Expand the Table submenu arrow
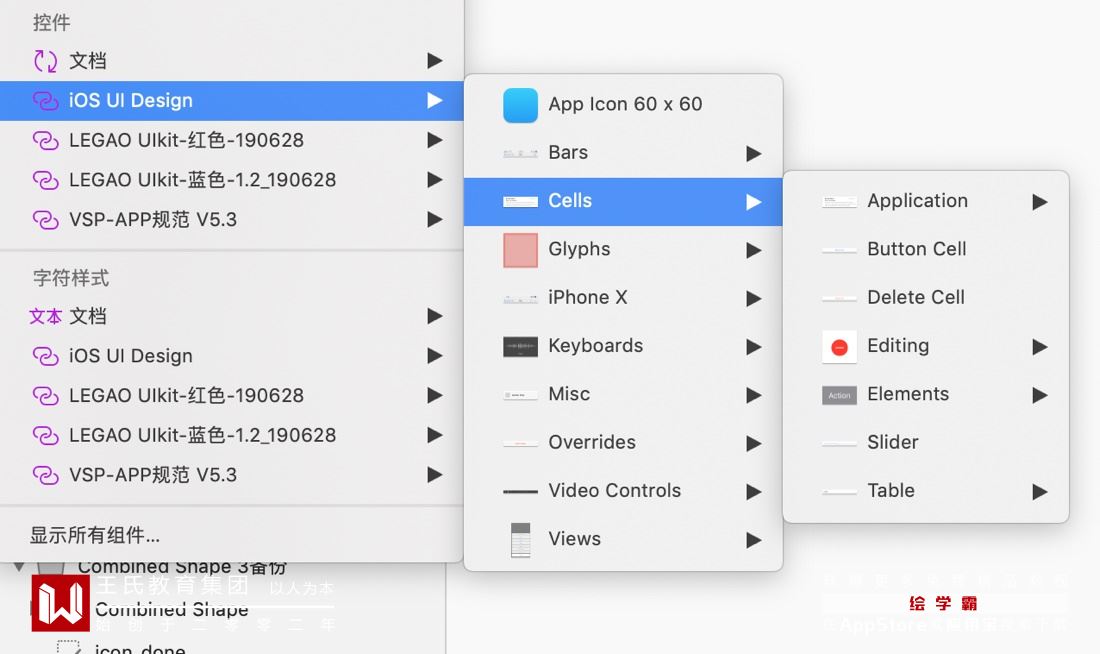 coord(1040,492)
